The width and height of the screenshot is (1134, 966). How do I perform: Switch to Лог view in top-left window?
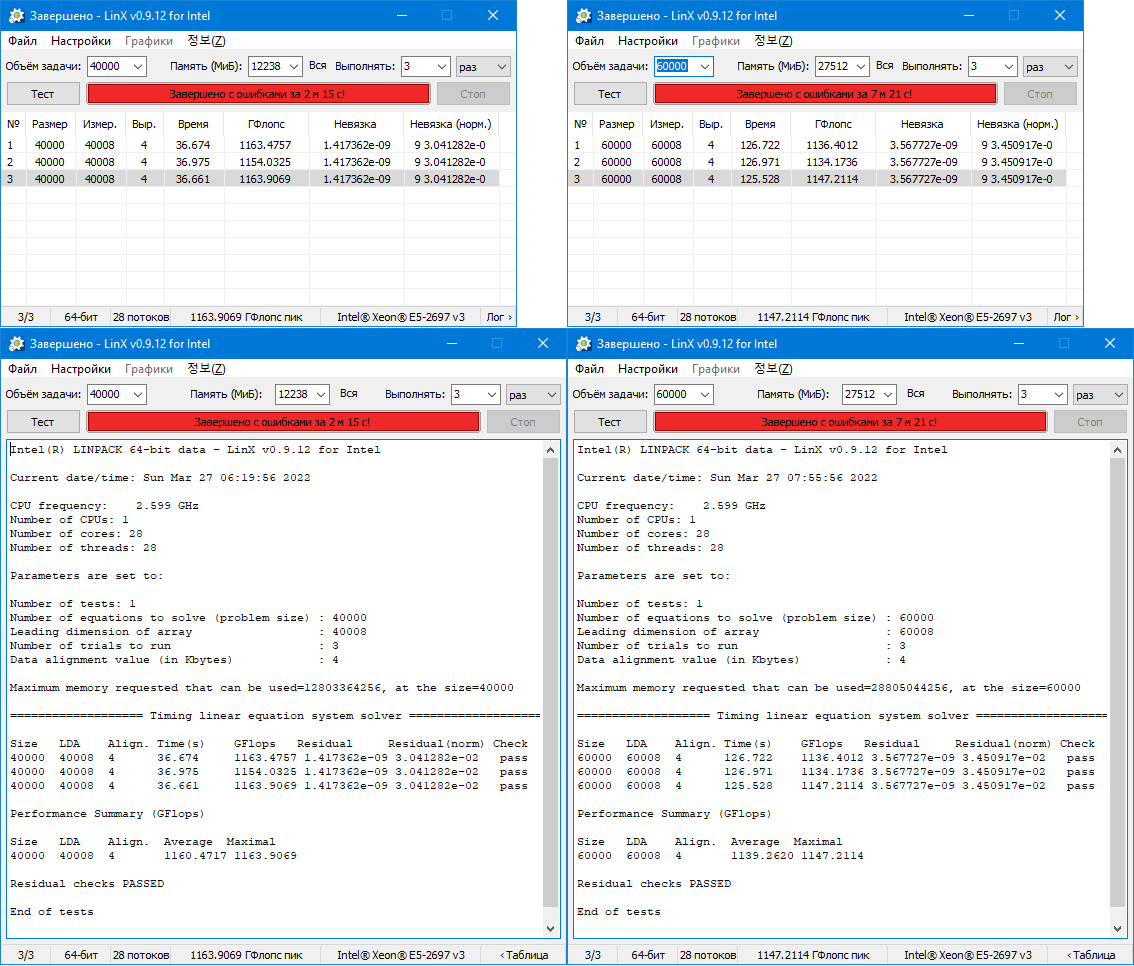click(x=499, y=317)
